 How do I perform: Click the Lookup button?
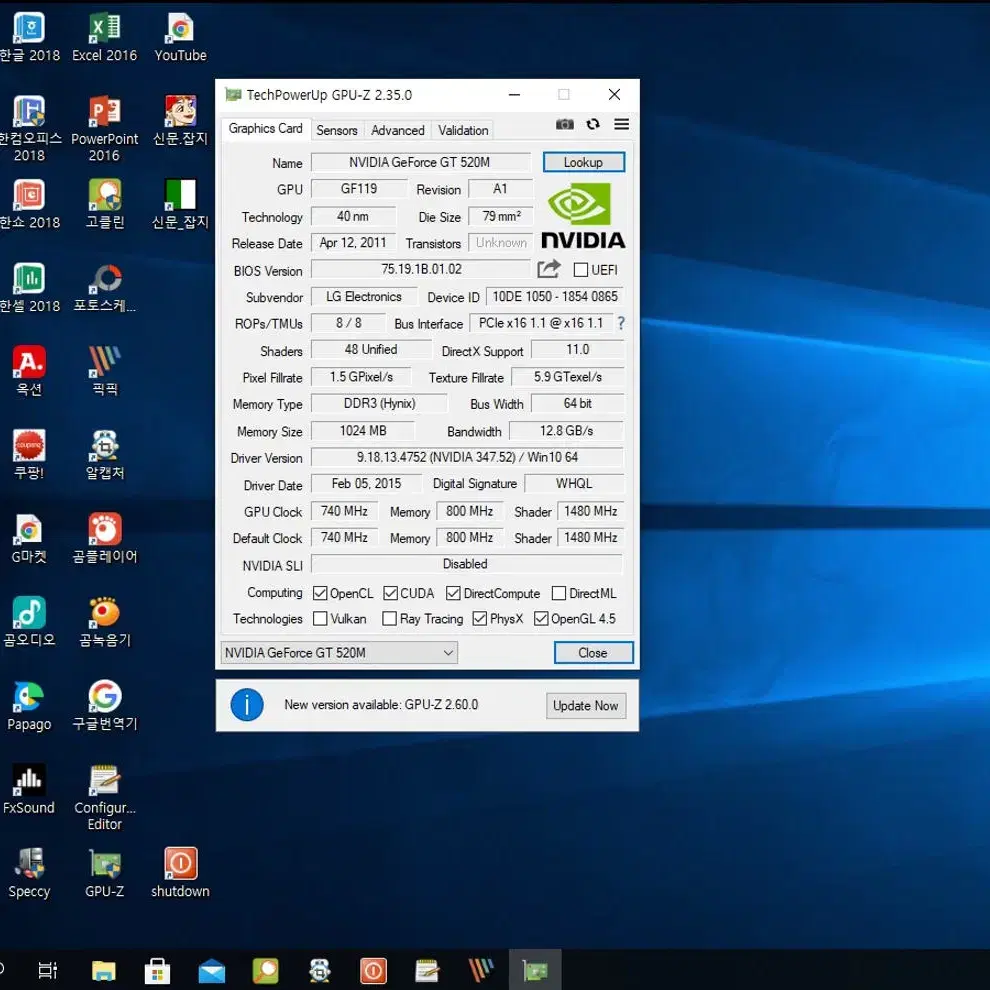click(583, 162)
